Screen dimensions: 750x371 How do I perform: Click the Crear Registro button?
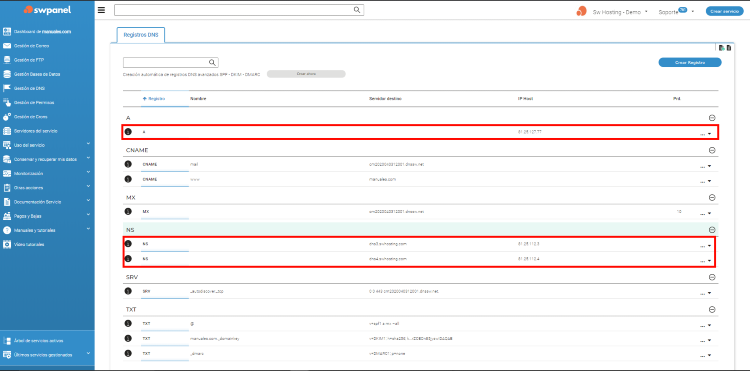click(690, 62)
